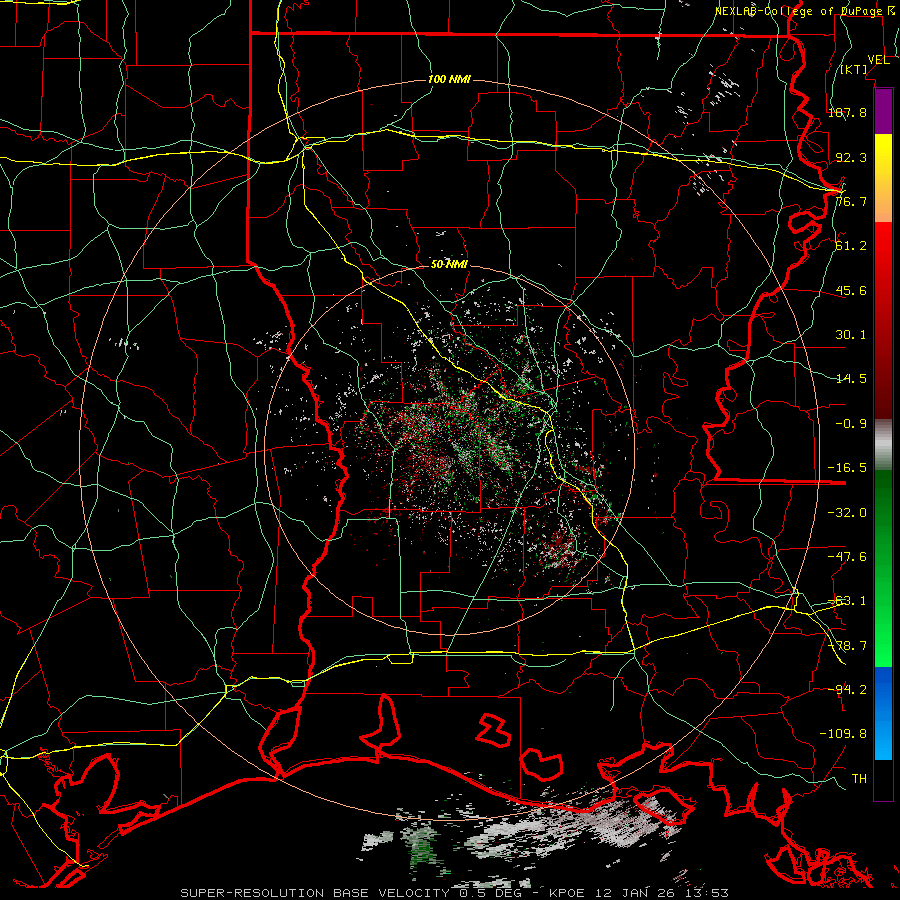
Task: Click the gray near-zero segment of color bar
Action: (883, 444)
